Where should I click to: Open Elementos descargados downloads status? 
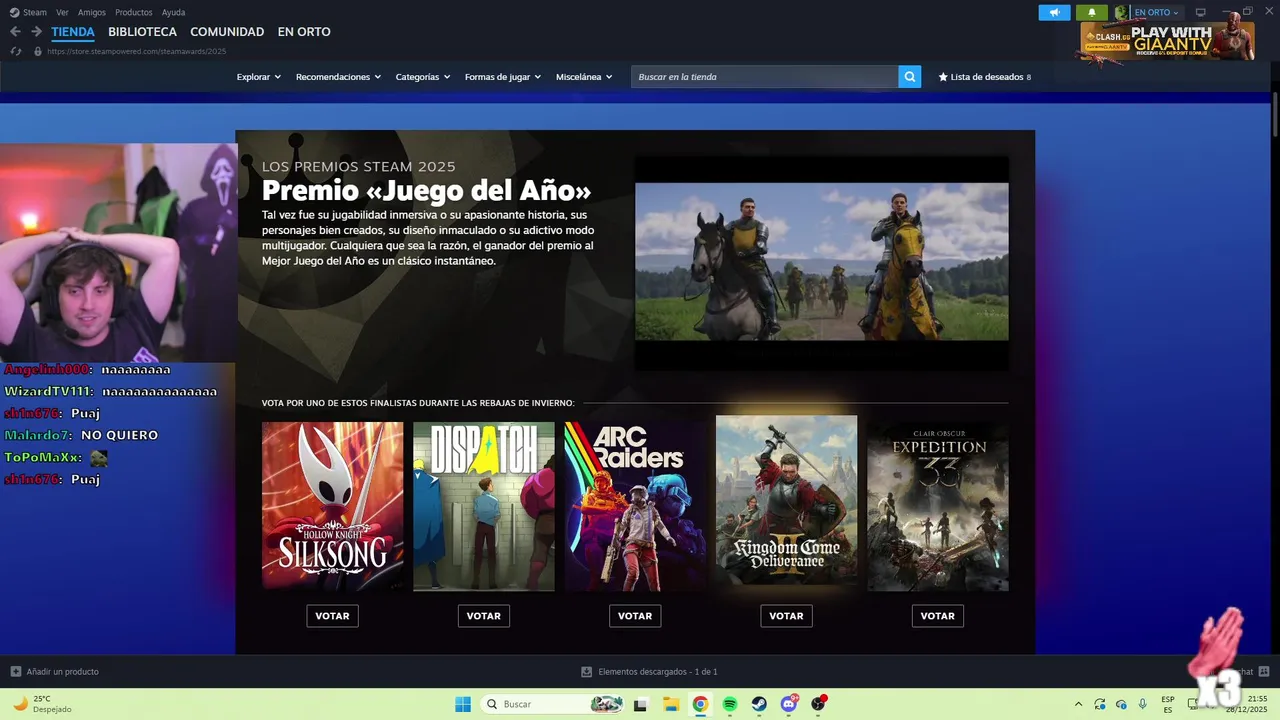(x=657, y=672)
